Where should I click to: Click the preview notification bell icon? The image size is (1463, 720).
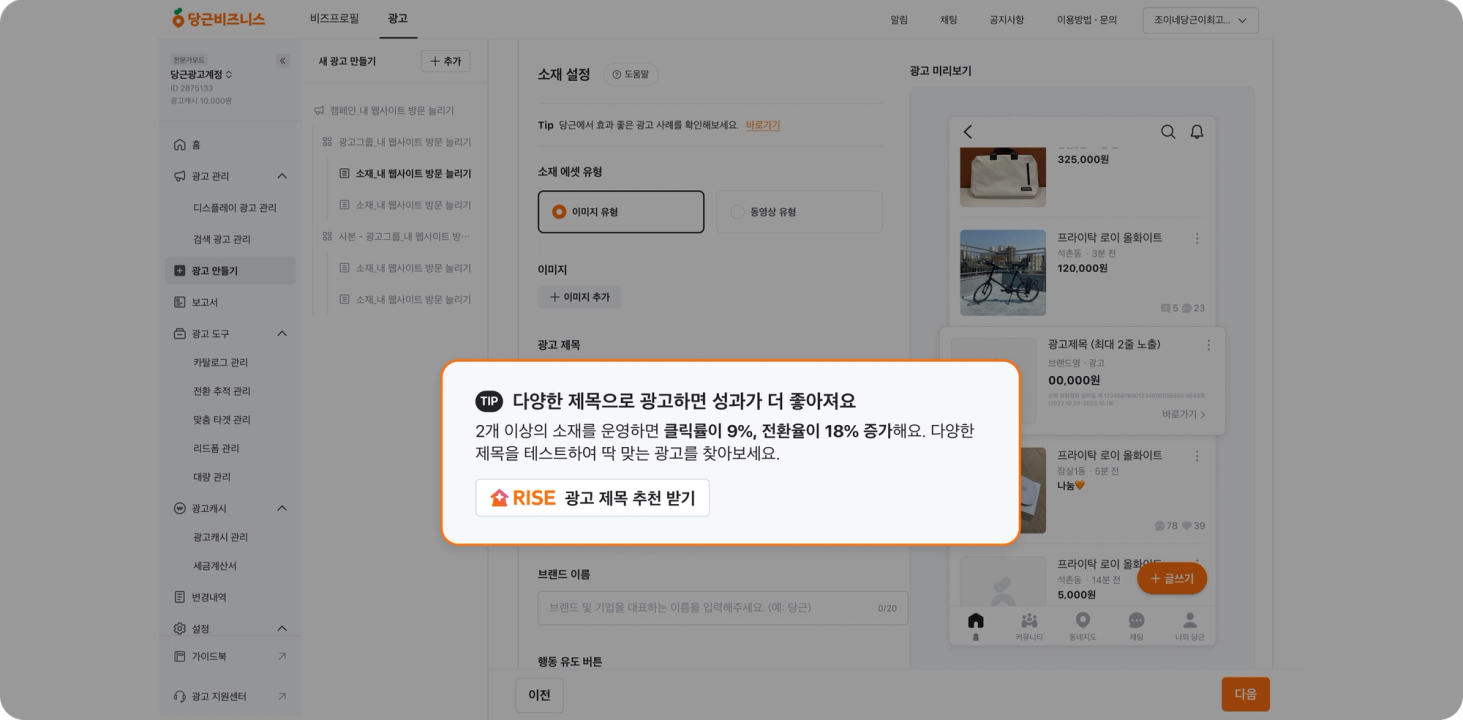[x=1197, y=132]
